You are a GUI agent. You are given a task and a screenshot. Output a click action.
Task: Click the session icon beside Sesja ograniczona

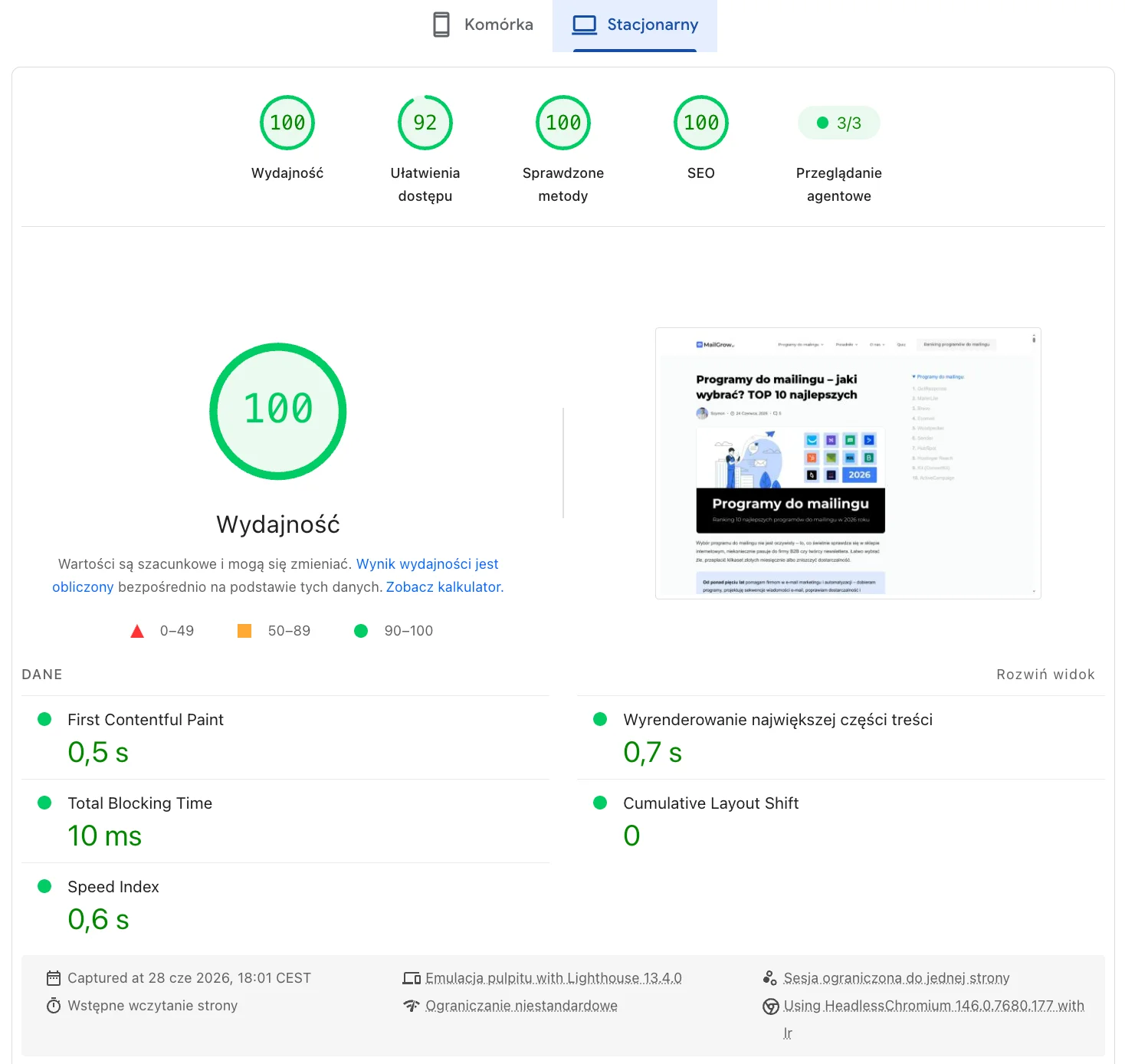coord(770,978)
